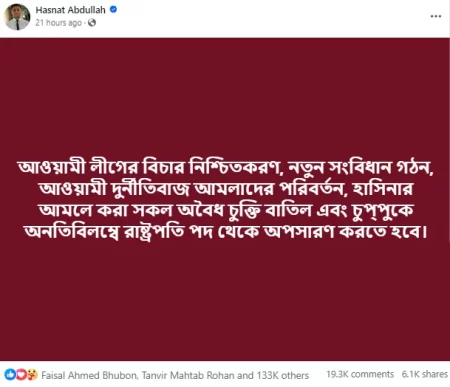The width and height of the screenshot is (450, 387).
Task: Click the blue verified badge icon
Action: coord(113,10)
